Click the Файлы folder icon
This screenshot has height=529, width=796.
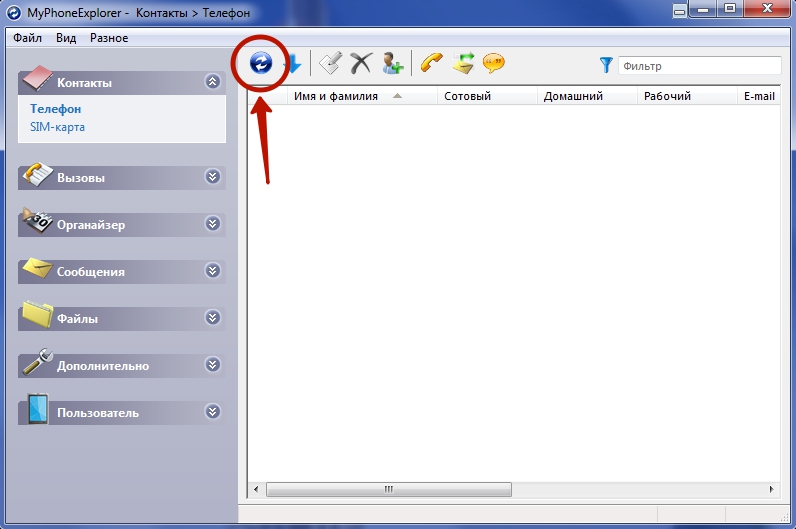tap(38, 315)
